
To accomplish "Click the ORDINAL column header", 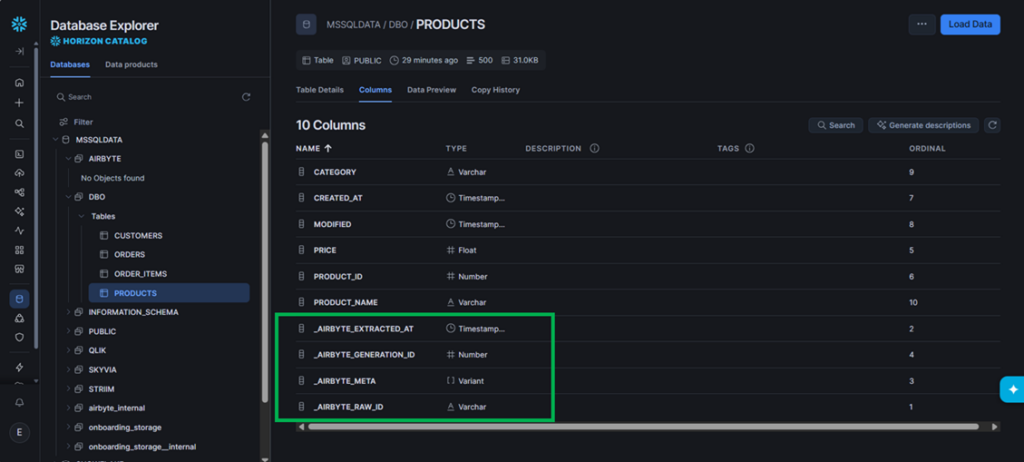I will coord(927,148).
